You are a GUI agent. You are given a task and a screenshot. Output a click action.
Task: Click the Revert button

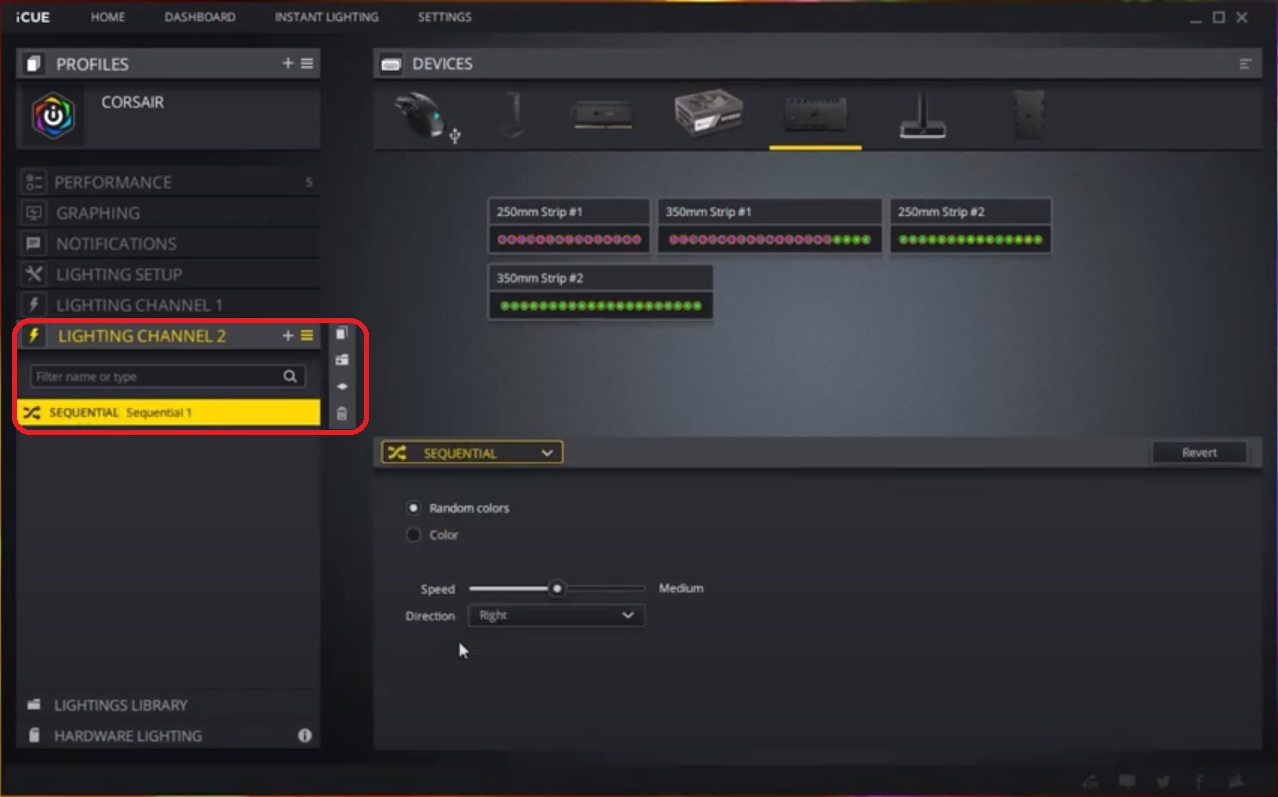coord(1199,453)
